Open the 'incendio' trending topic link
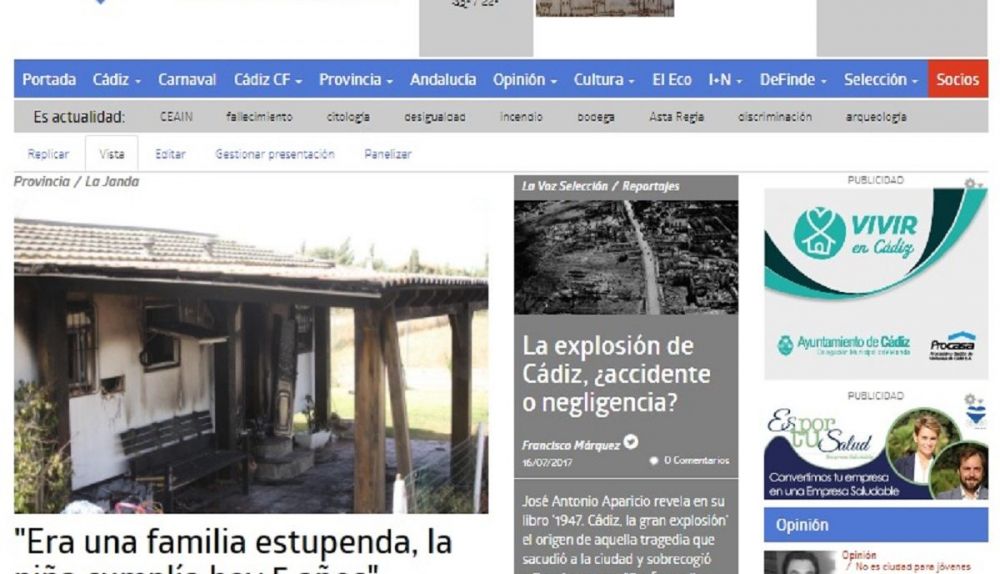The image size is (1000, 574). (521, 117)
